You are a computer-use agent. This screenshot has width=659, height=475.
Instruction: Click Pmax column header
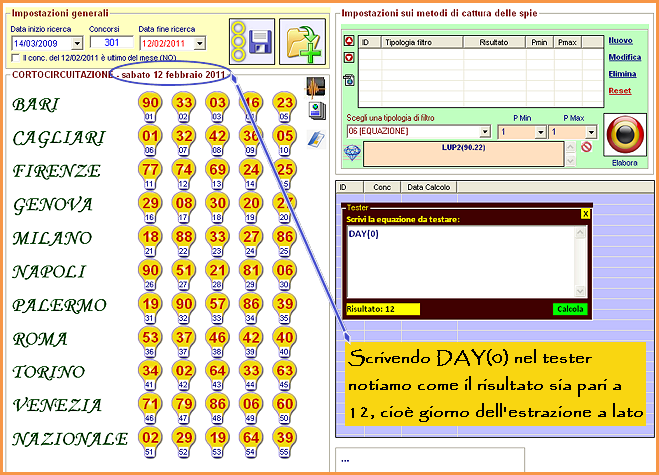(567, 42)
